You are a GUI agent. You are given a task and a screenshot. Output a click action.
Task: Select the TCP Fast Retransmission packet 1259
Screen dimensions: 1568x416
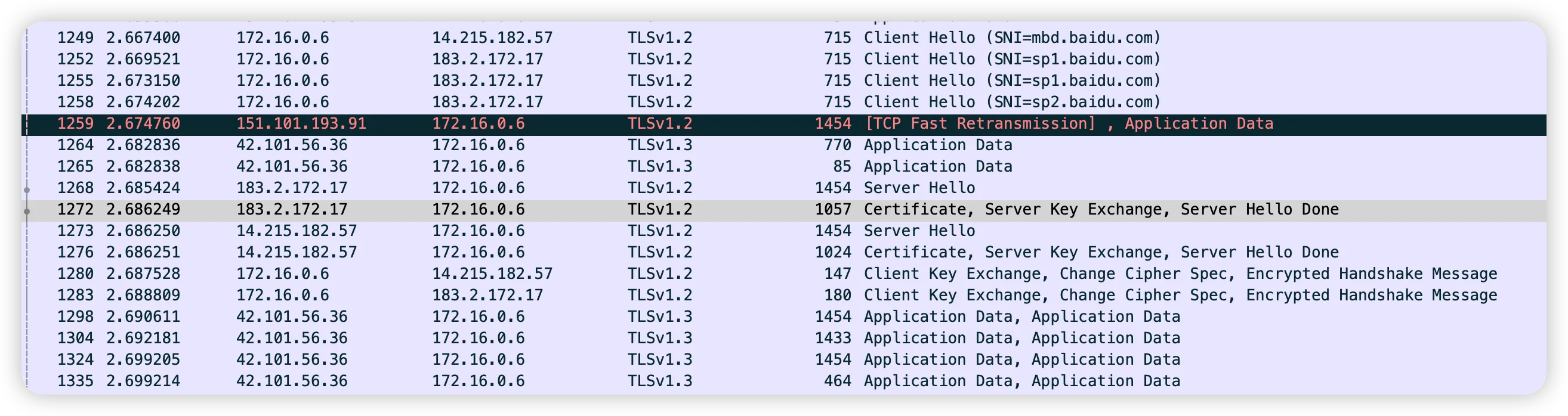(x=1068, y=123)
